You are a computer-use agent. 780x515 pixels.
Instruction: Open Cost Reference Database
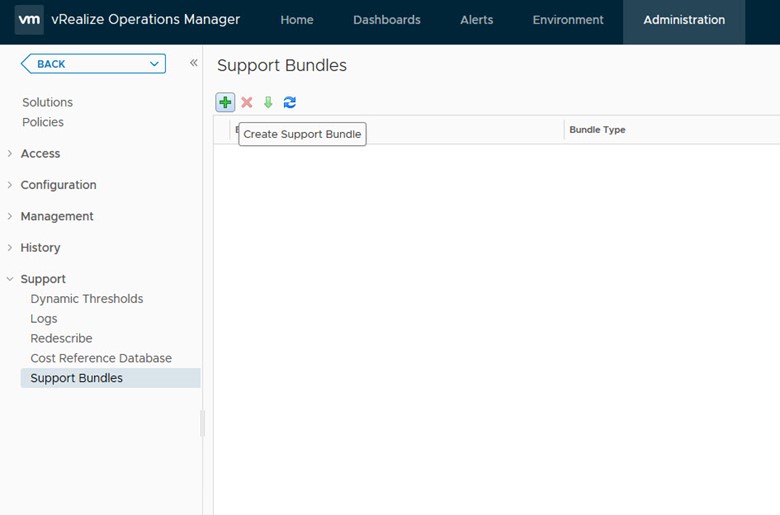pyautogui.click(x=101, y=358)
